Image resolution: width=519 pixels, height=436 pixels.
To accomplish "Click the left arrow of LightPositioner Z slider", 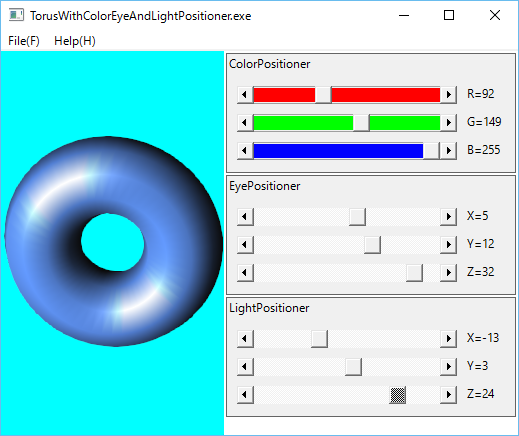I will pyautogui.click(x=245, y=395).
